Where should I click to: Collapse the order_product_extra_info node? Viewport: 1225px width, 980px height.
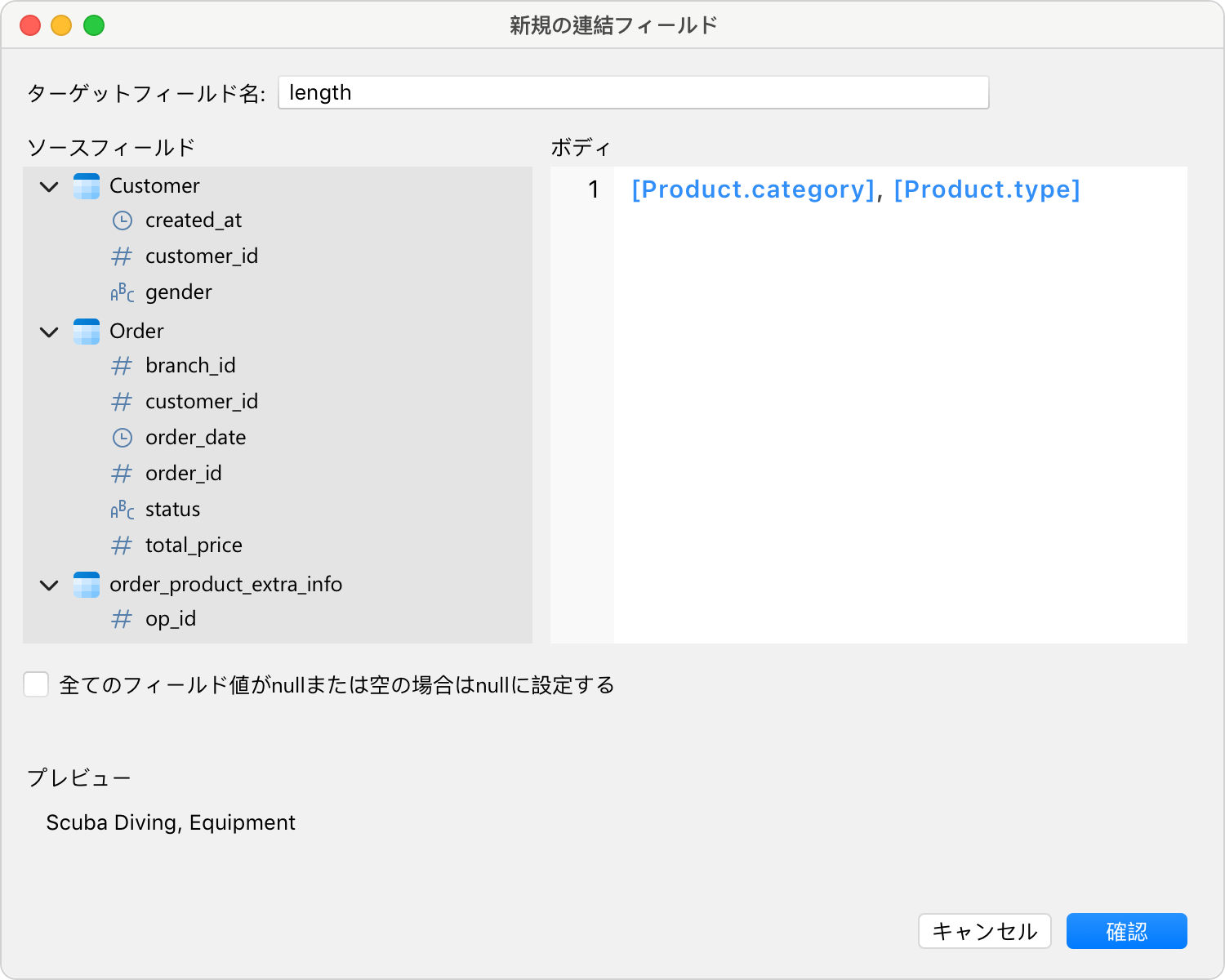49,585
